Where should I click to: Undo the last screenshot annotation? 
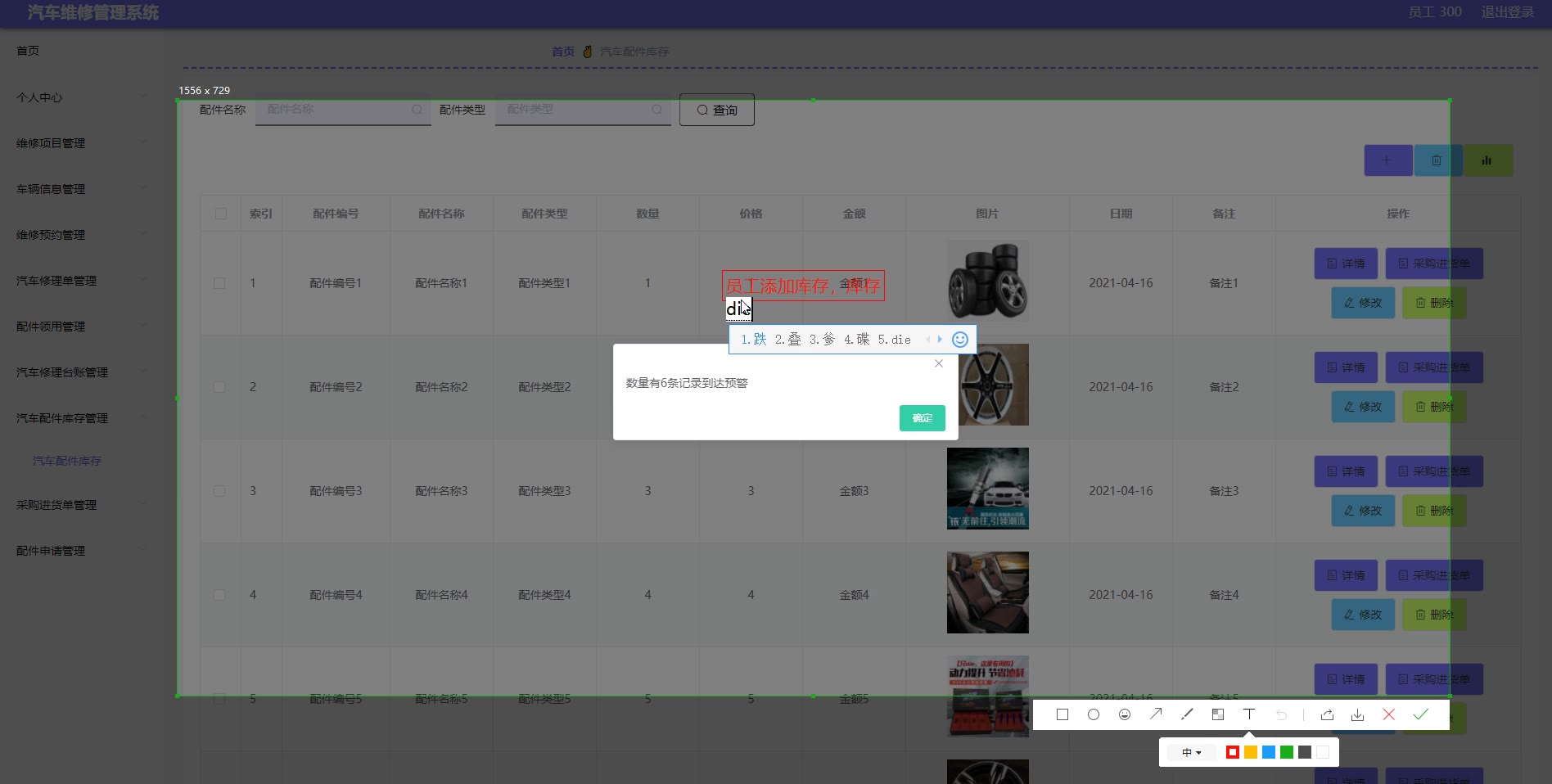click(x=1281, y=714)
